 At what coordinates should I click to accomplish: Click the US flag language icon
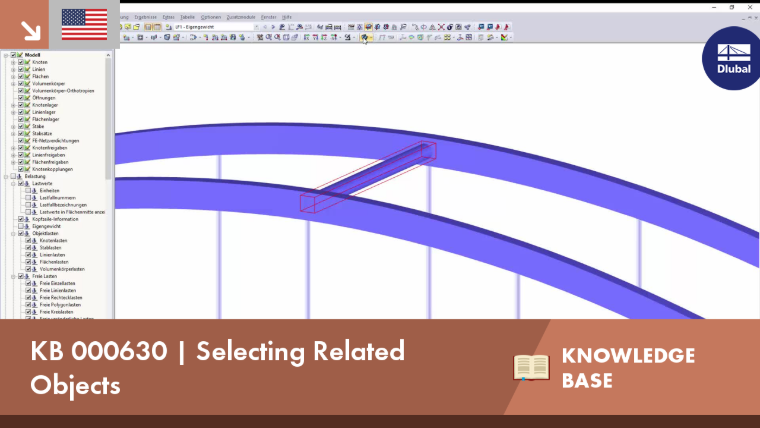point(84,24)
